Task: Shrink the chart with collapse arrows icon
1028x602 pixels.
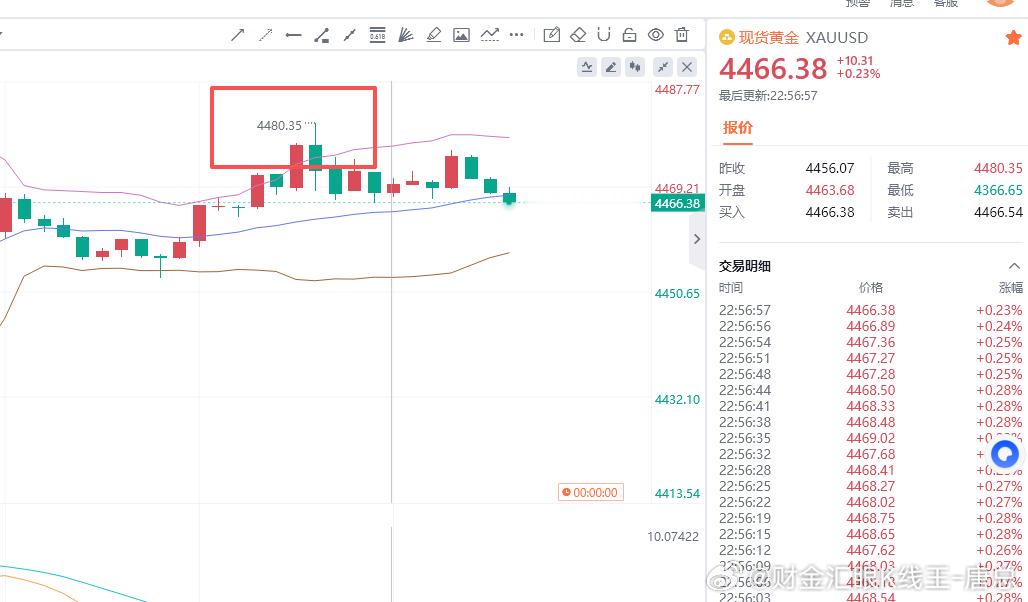Action: (663, 67)
